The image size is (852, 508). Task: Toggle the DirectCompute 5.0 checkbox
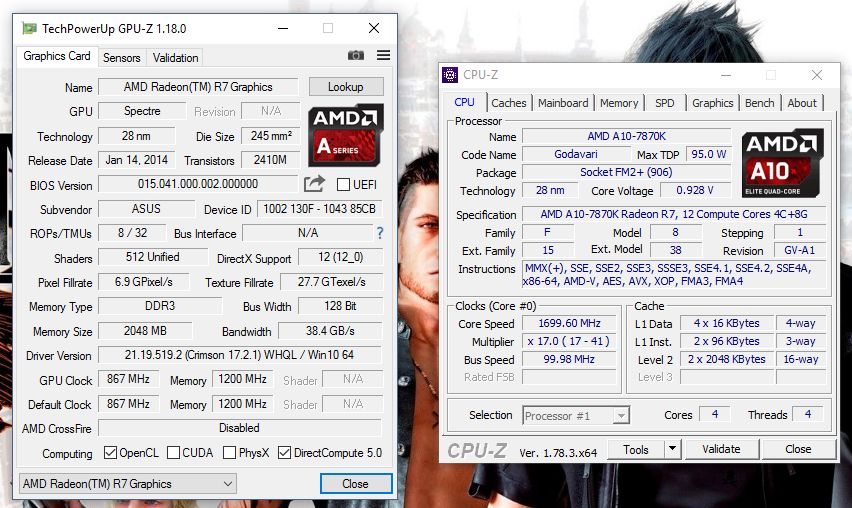tap(284, 453)
